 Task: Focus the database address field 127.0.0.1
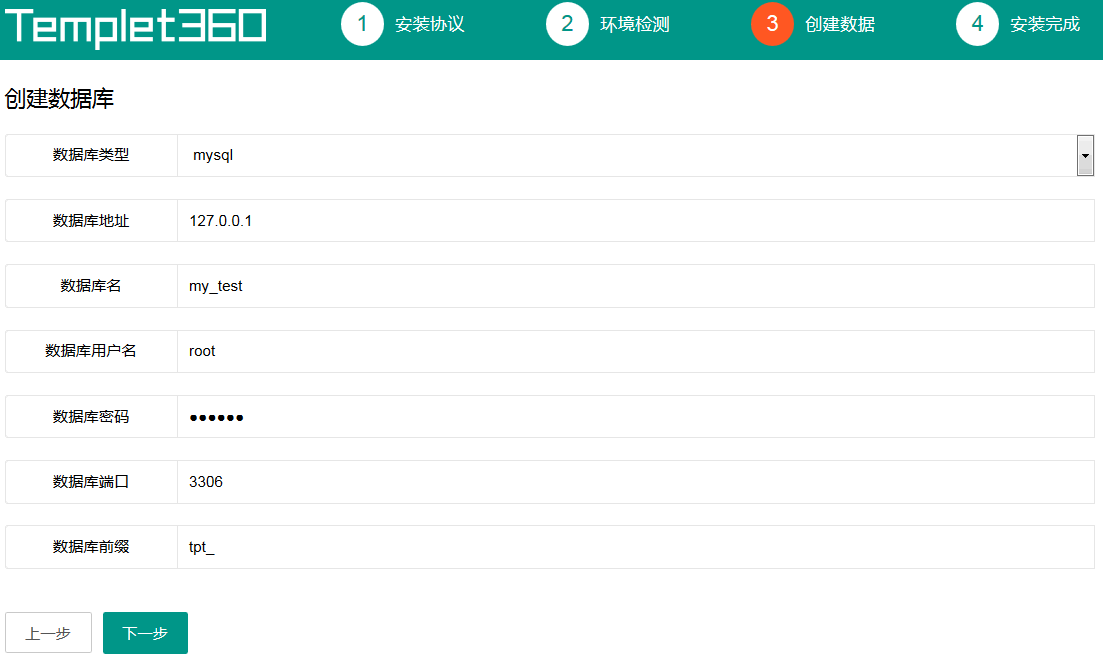coord(635,221)
